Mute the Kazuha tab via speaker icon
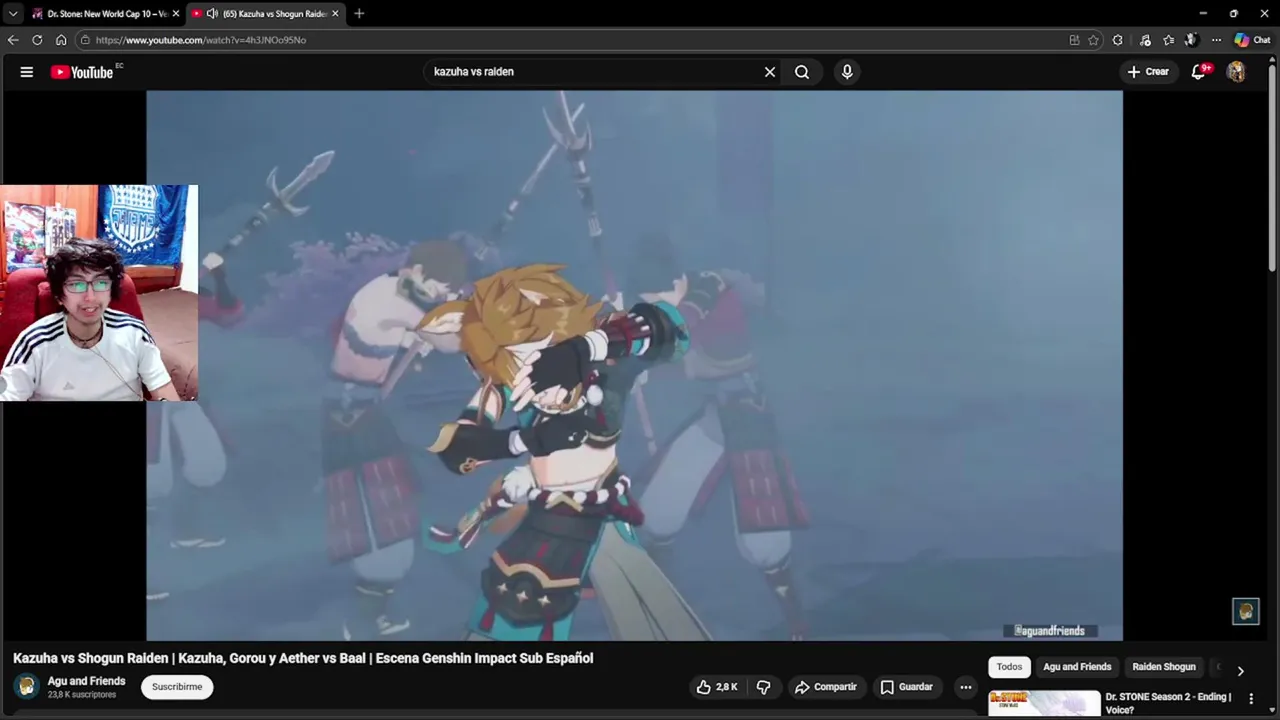The width and height of the screenshot is (1280, 720). click(212, 14)
